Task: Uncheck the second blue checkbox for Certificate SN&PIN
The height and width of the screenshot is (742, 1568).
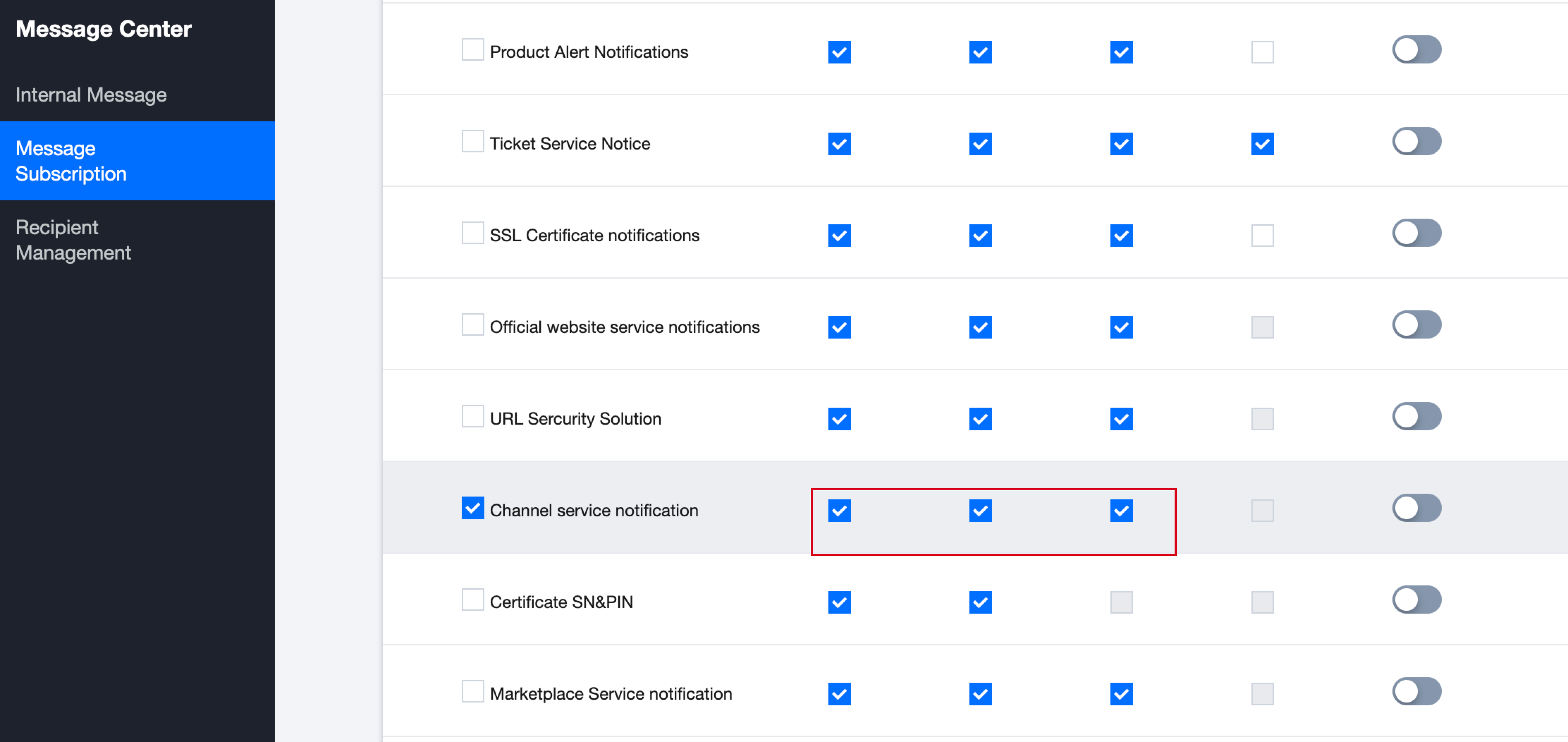Action: [980, 603]
